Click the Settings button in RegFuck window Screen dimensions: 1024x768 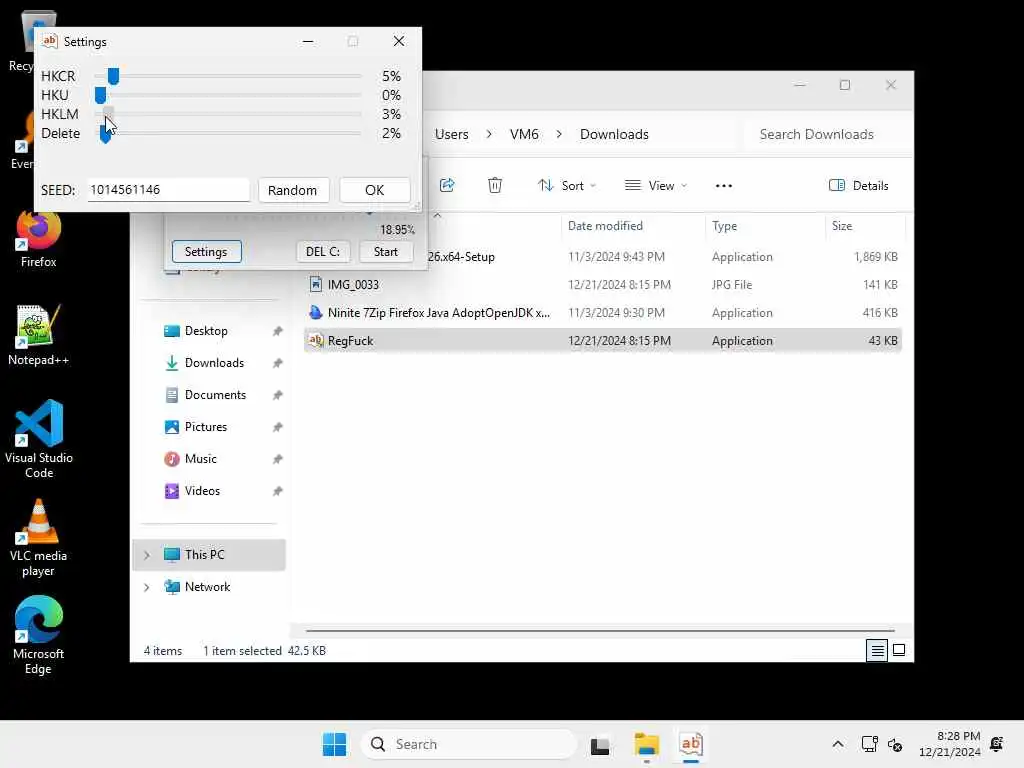tap(206, 251)
